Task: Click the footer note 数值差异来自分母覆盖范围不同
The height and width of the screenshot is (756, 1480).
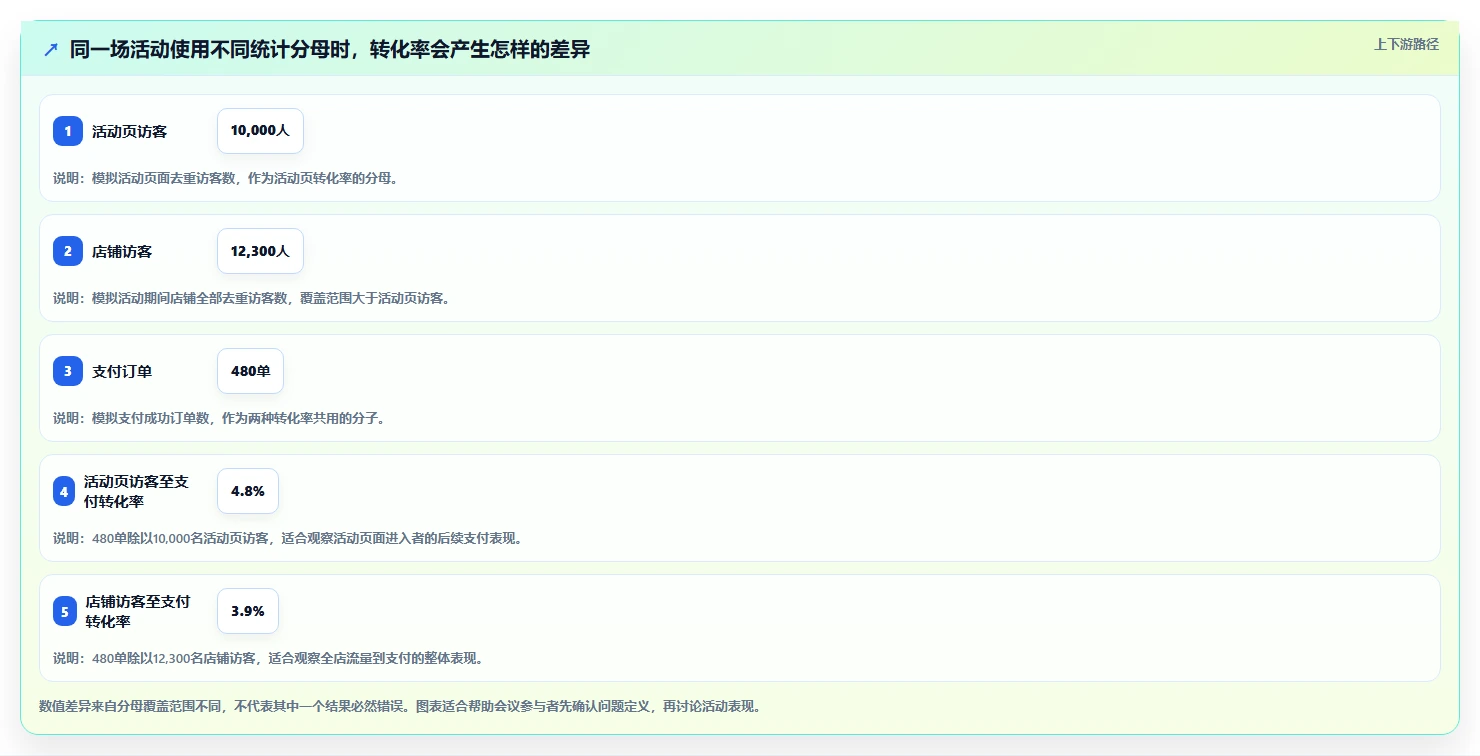Action: [x=400, y=706]
